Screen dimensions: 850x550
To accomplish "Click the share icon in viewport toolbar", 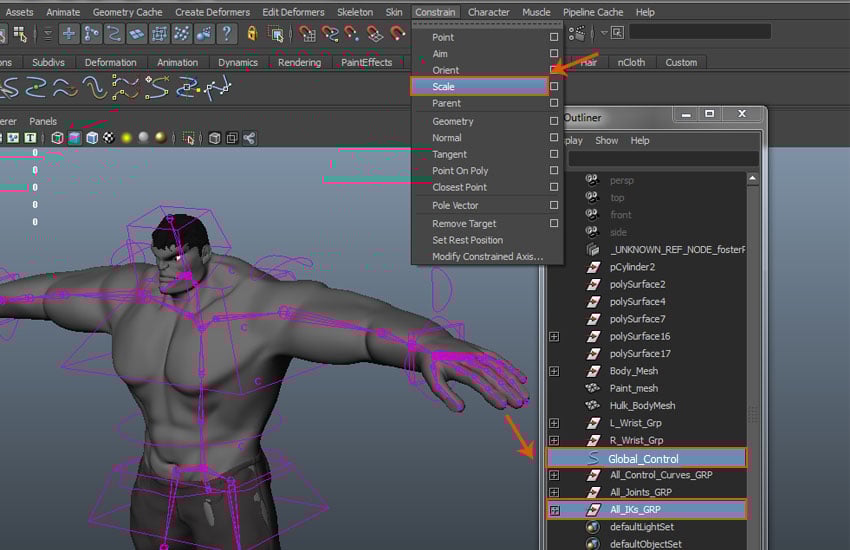I will click(x=249, y=138).
